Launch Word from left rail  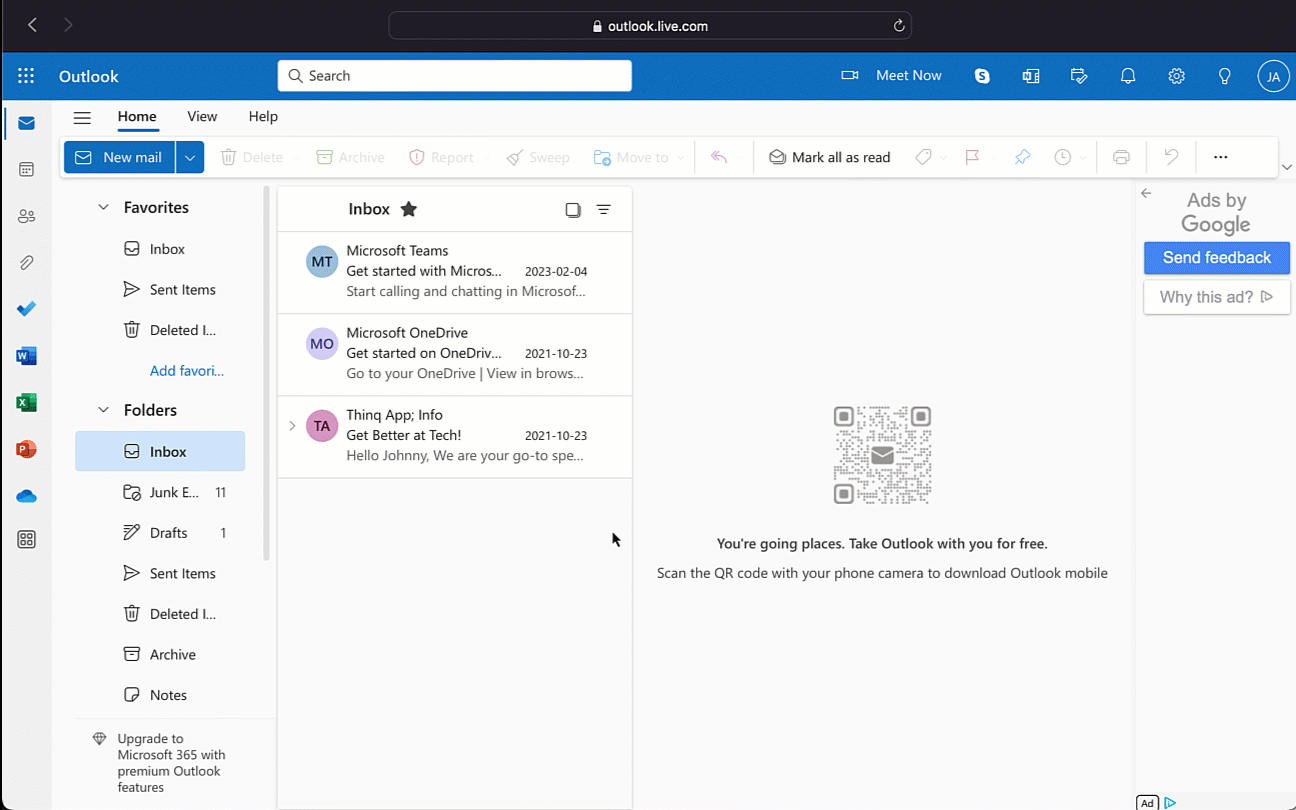pos(27,356)
